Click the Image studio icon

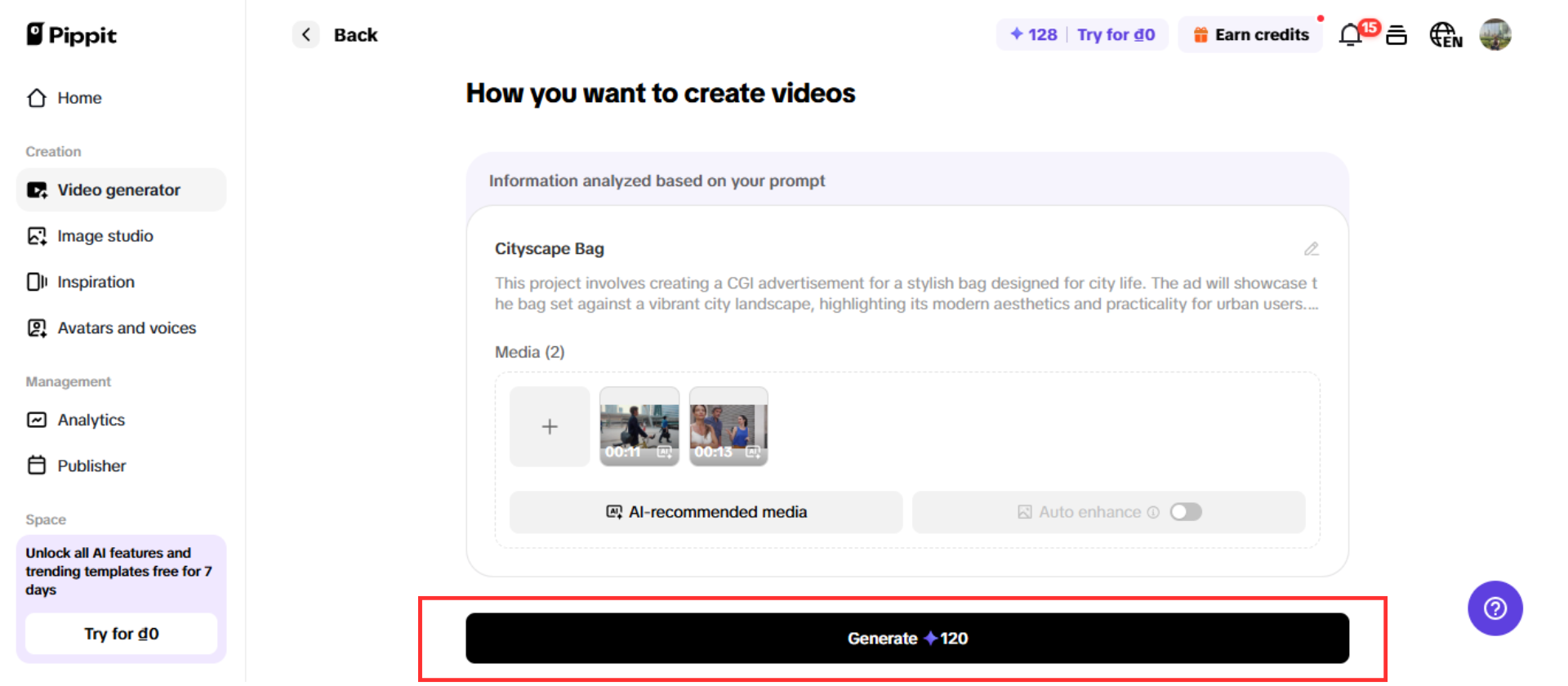[x=37, y=236]
